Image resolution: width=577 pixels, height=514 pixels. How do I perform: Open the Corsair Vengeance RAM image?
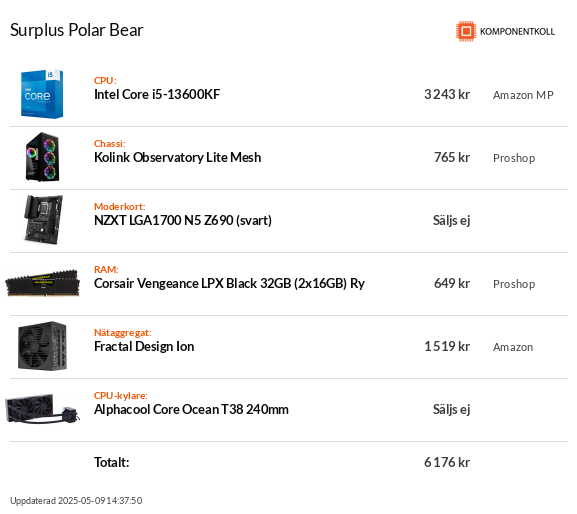pos(42,283)
